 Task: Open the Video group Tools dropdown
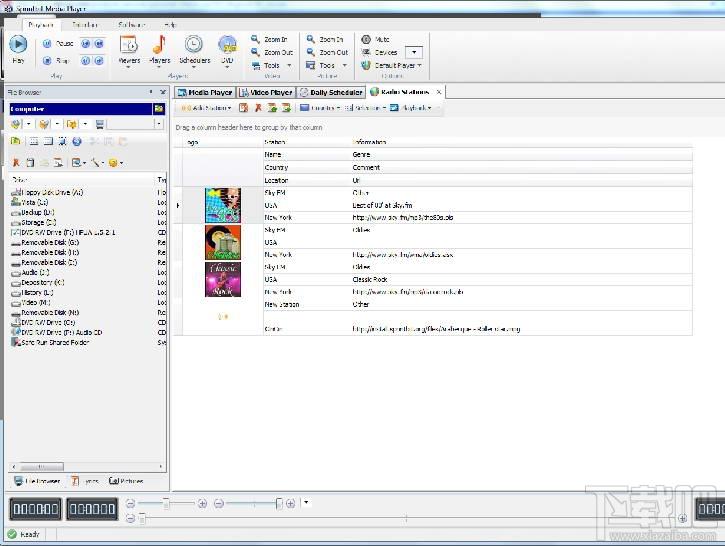(271, 66)
